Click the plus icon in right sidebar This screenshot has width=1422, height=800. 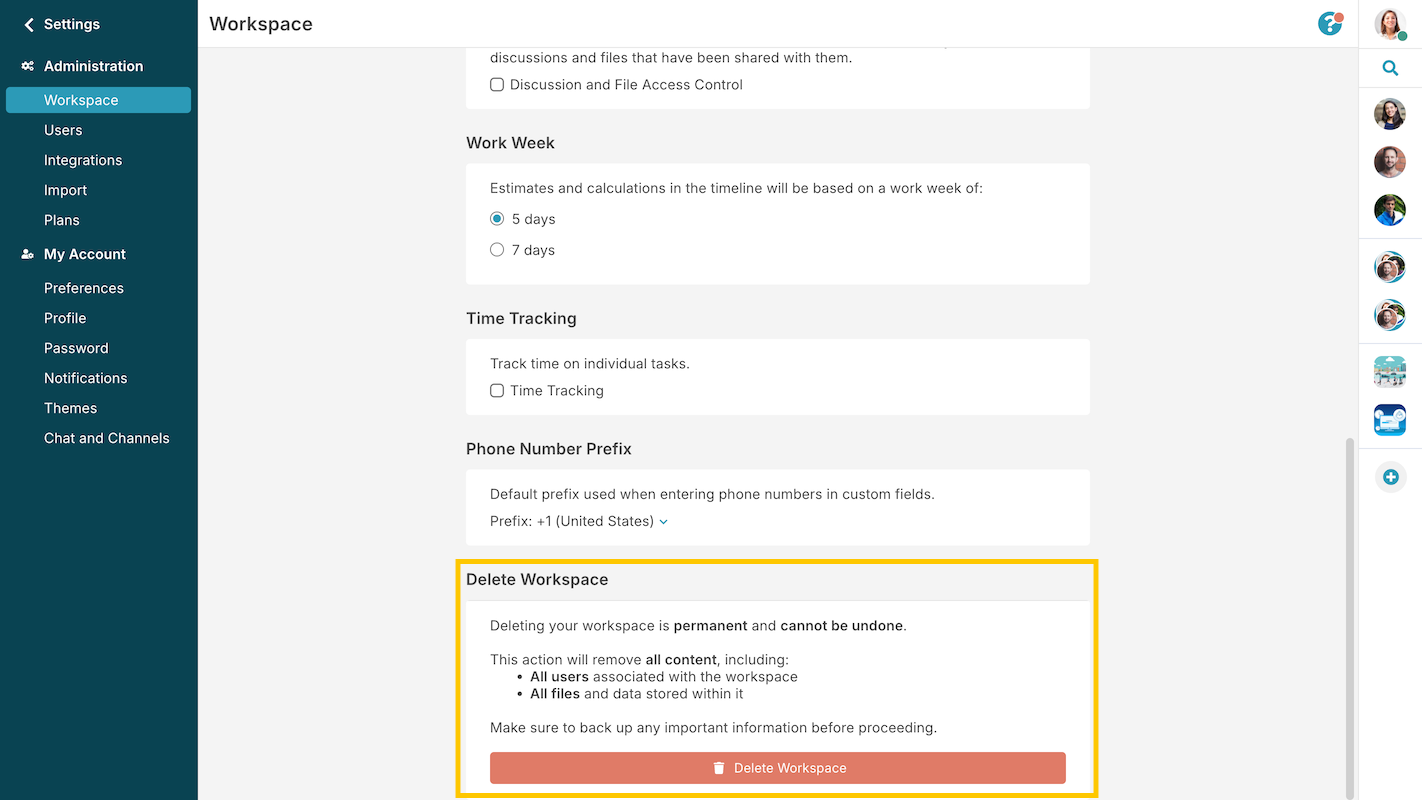(x=1390, y=477)
